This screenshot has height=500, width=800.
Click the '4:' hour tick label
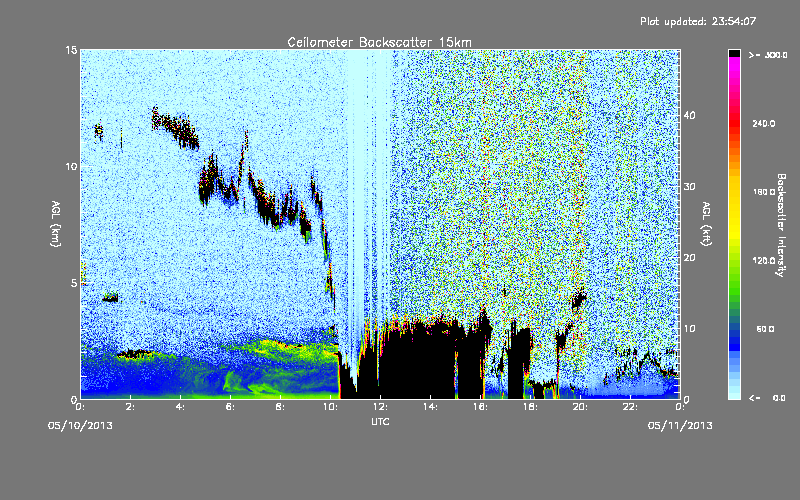(x=181, y=407)
